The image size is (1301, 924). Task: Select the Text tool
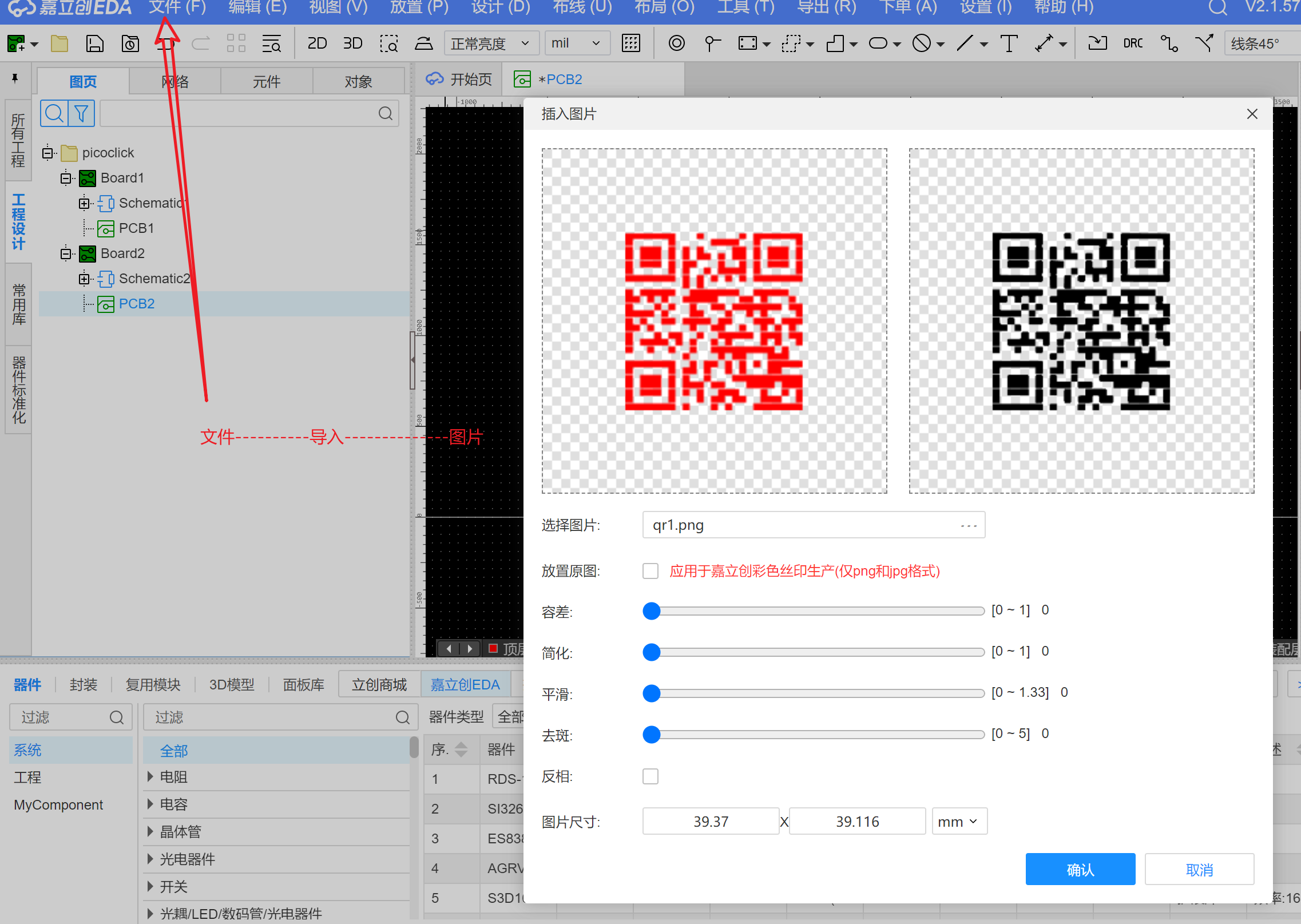click(x=1009, y=43)
